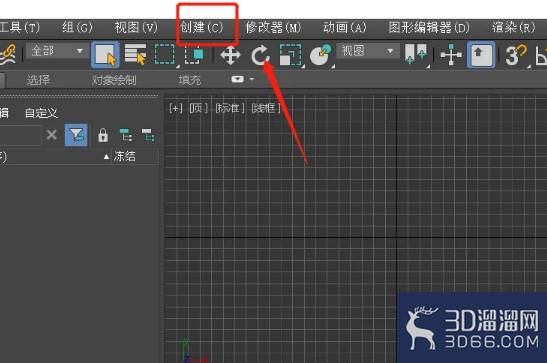Viewport: 547px width, 363px height.
Task: Click the Scene Explorer search field
Action: coord(20,135)
